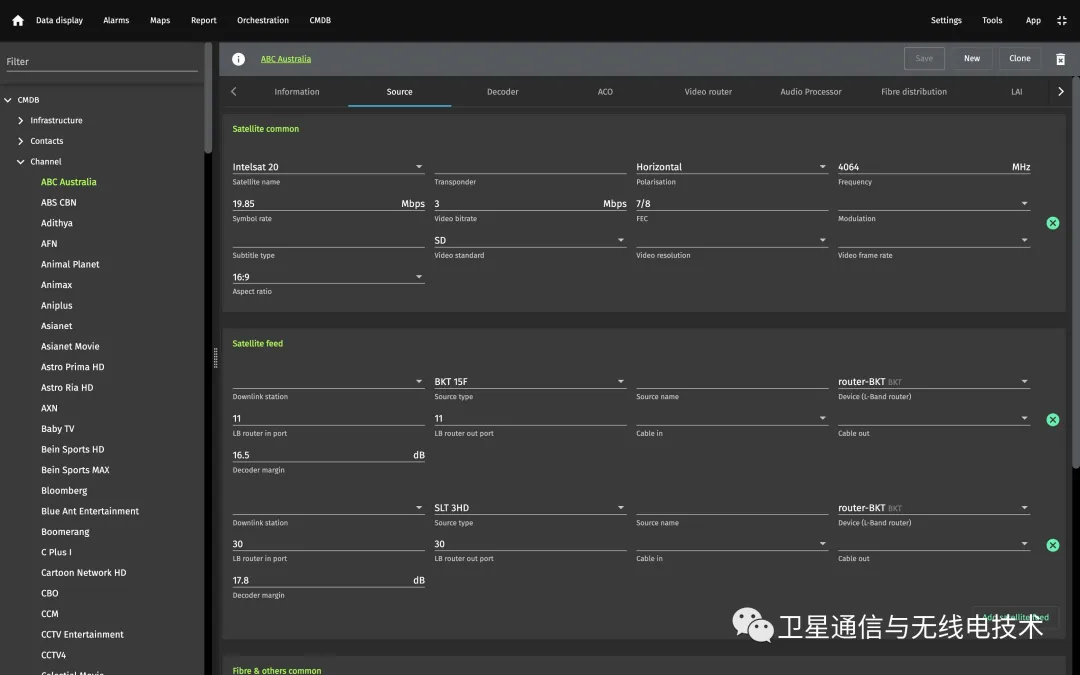Select the Cartoon Network HD channel
Image resolution: width=1080 pixels, height=675 pixels.
[83, 572]
